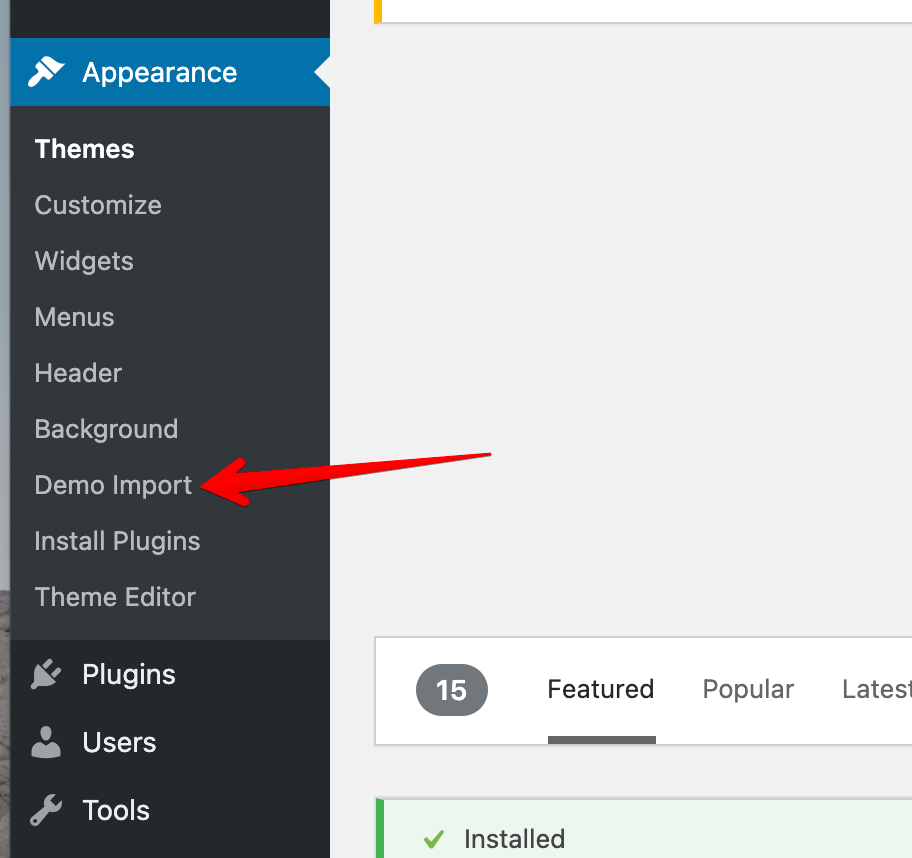Open the Header submenu item
Image resolution: width=912 pixels, height=858 pixels.
coord(78,373)
